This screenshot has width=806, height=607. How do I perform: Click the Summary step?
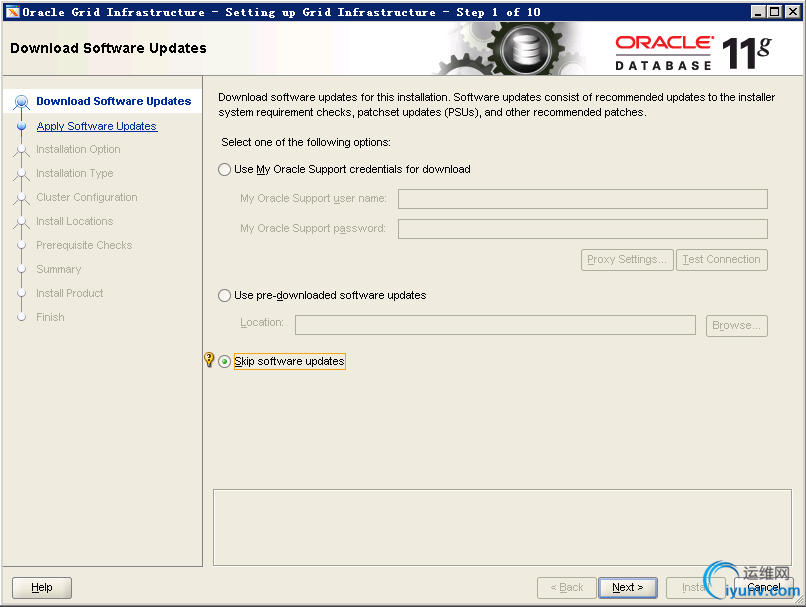pos(59,269)
